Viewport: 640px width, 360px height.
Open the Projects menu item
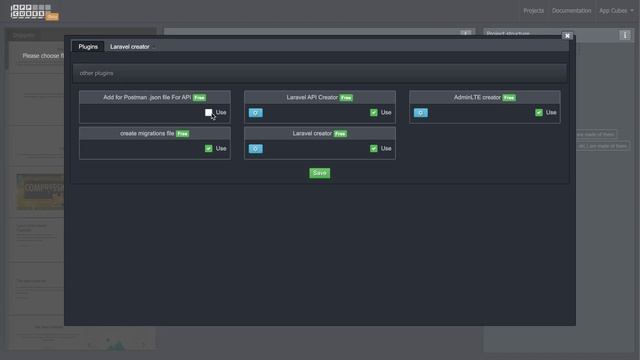[533, 11]
